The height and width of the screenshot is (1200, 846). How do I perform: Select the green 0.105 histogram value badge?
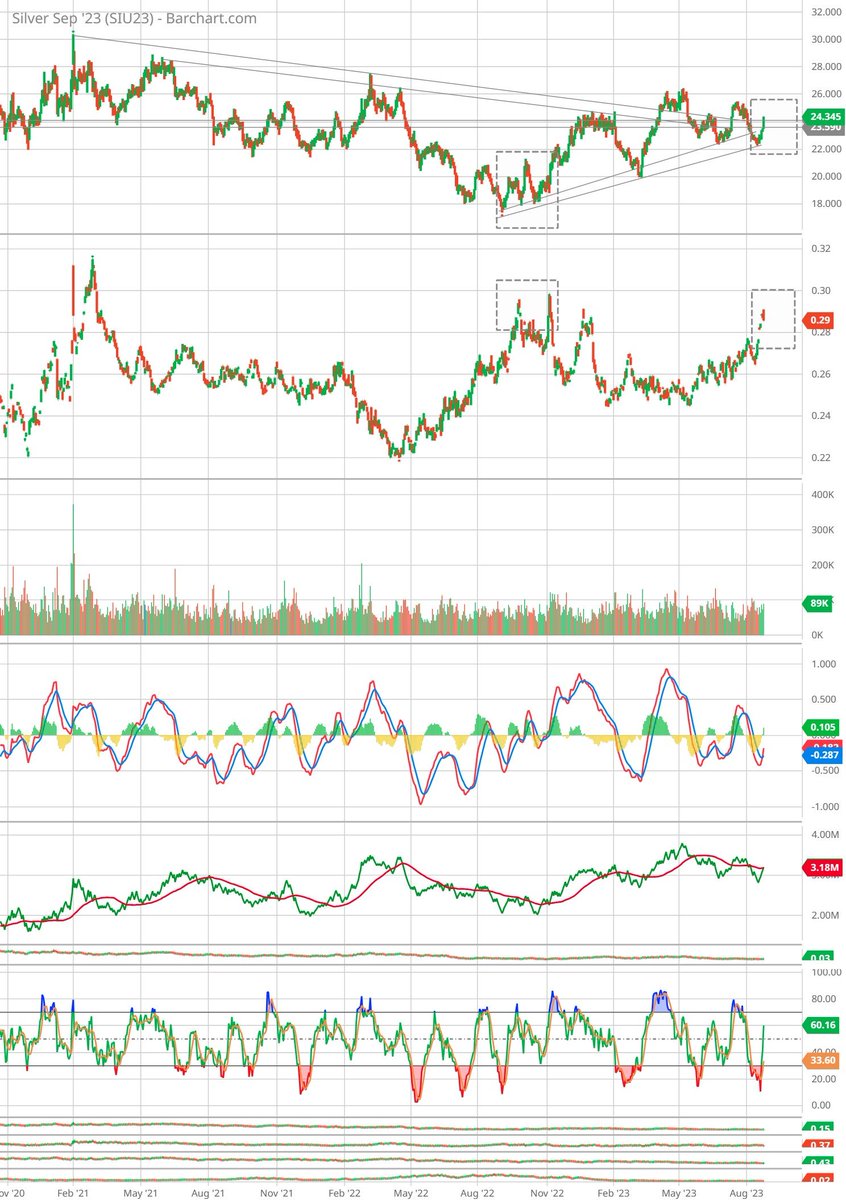click(823, 727)
